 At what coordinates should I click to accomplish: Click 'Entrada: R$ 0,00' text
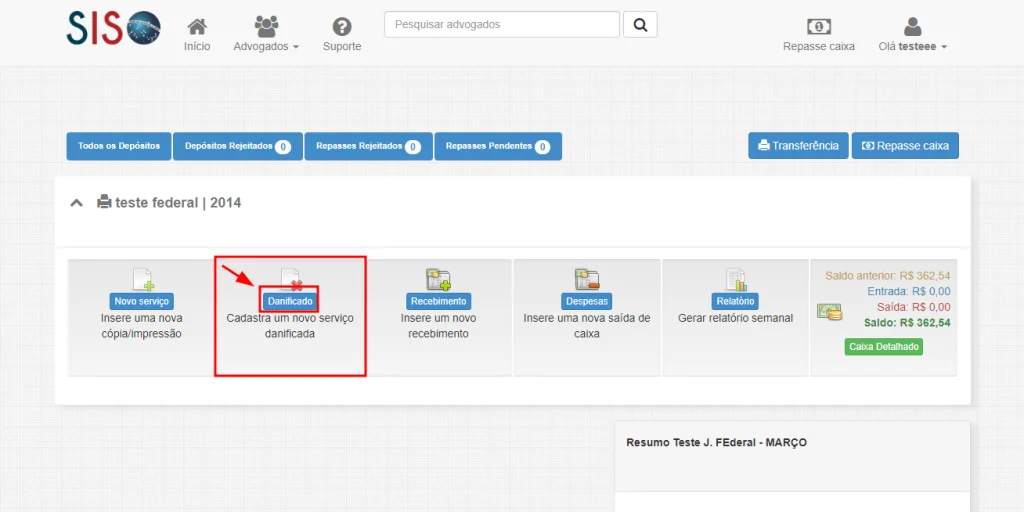point(909,291)
